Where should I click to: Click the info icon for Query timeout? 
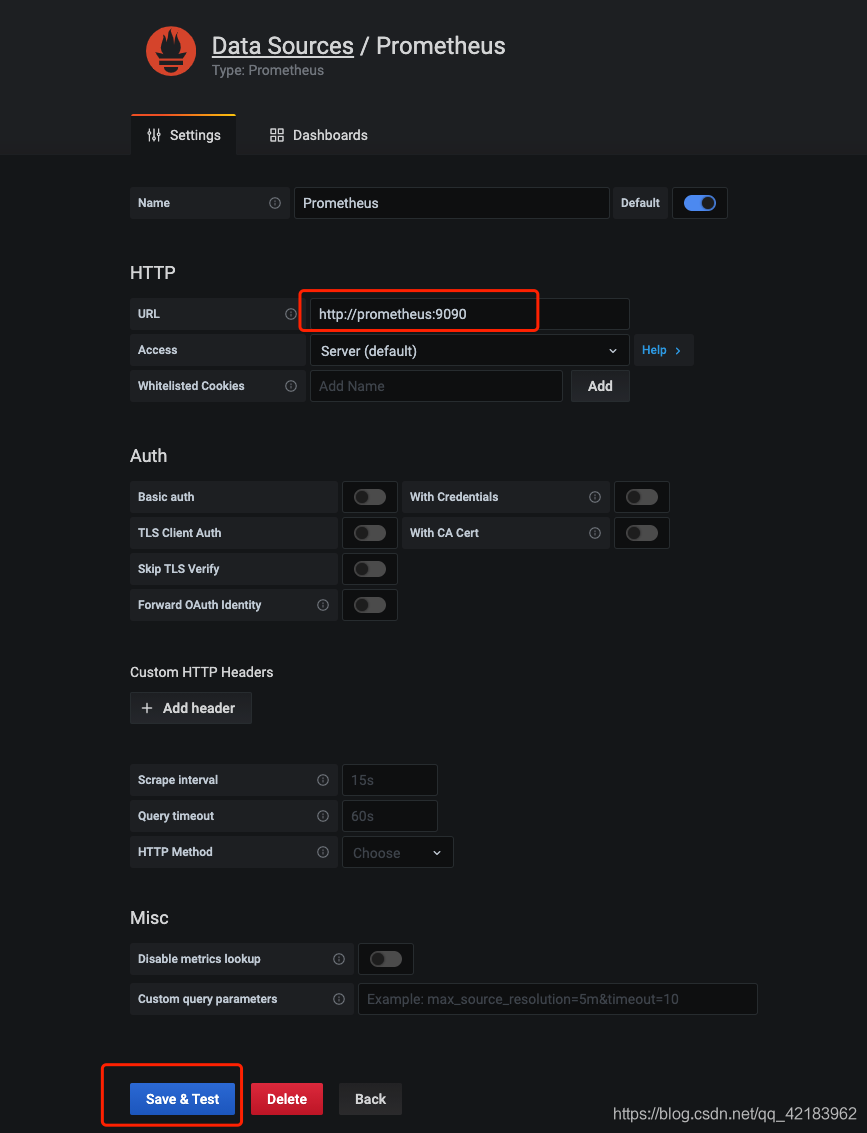tap(323, 816)
